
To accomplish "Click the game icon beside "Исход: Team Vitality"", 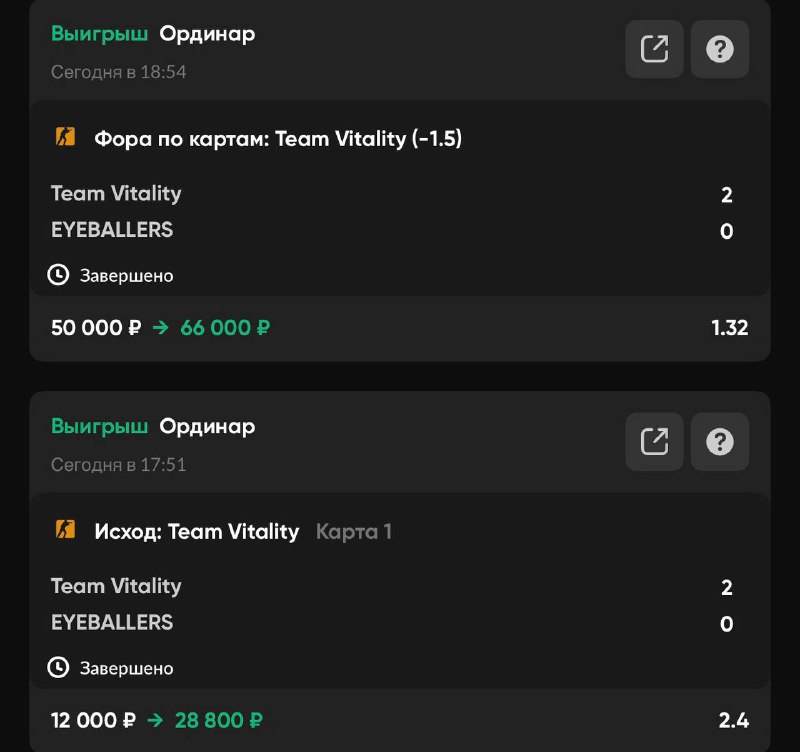I will pos(65,530).
